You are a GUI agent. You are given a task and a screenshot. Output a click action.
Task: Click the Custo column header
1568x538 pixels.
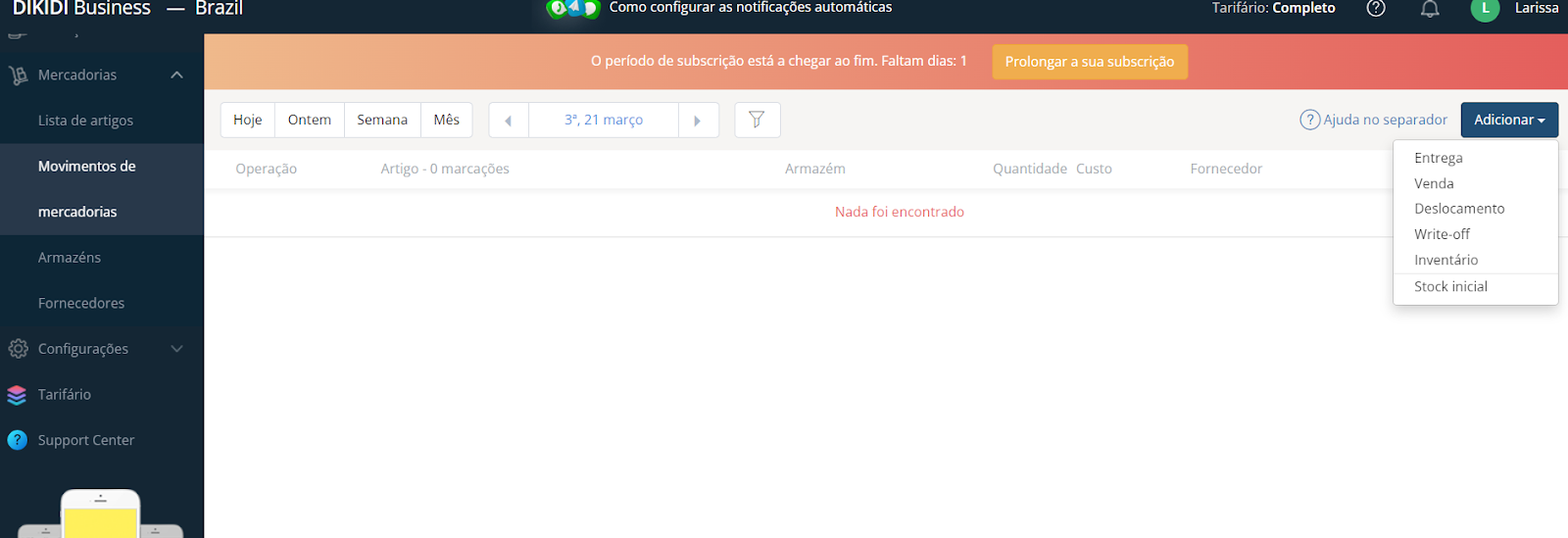click(1094, 169)
